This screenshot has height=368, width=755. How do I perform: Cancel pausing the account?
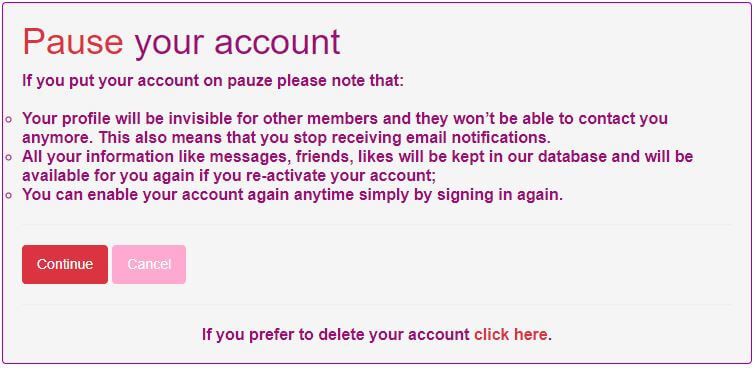(x=149, y=264)
